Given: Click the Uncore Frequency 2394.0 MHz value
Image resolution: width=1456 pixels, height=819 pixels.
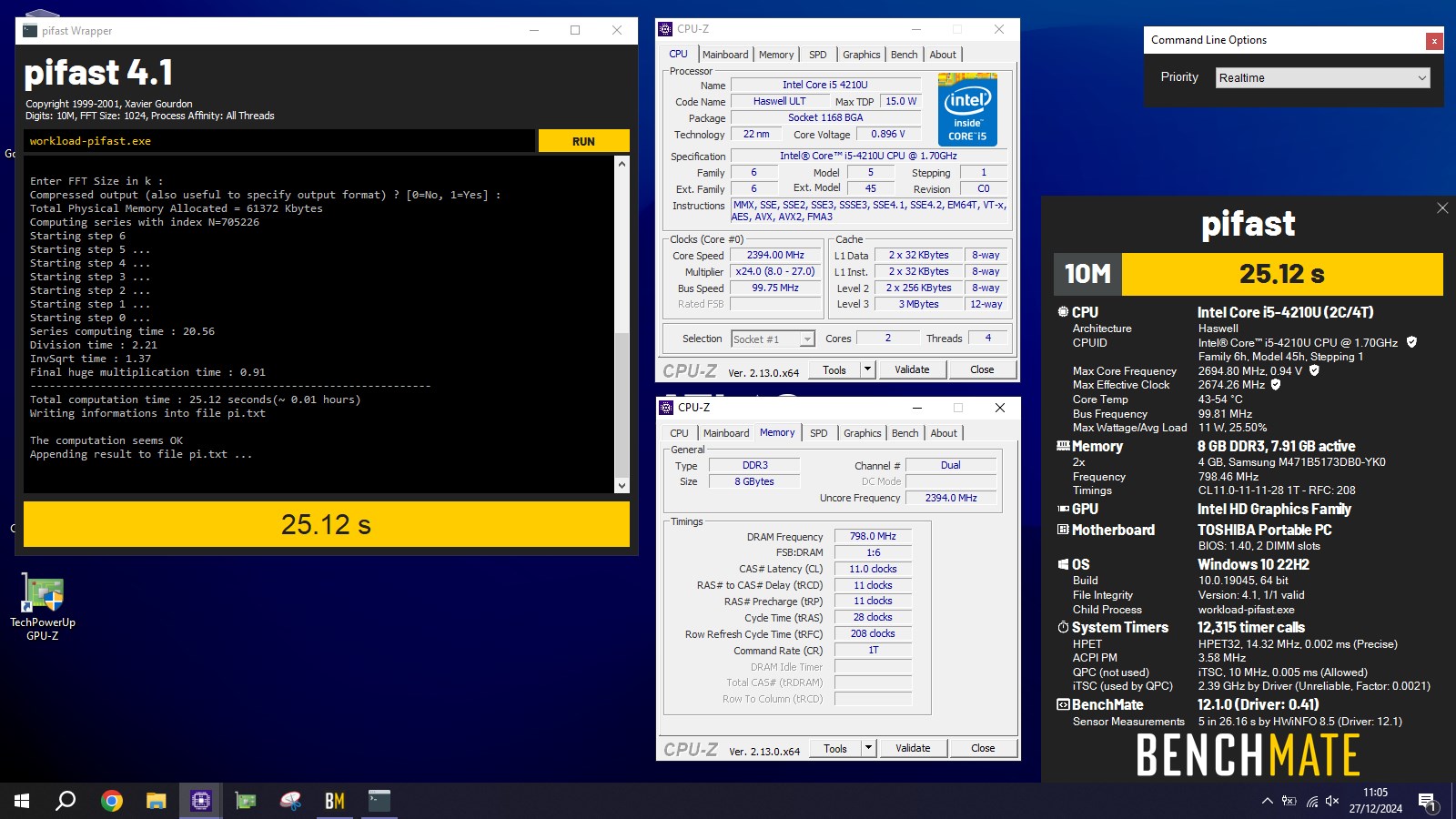Looking at the screenshot, I should point(950,498).
